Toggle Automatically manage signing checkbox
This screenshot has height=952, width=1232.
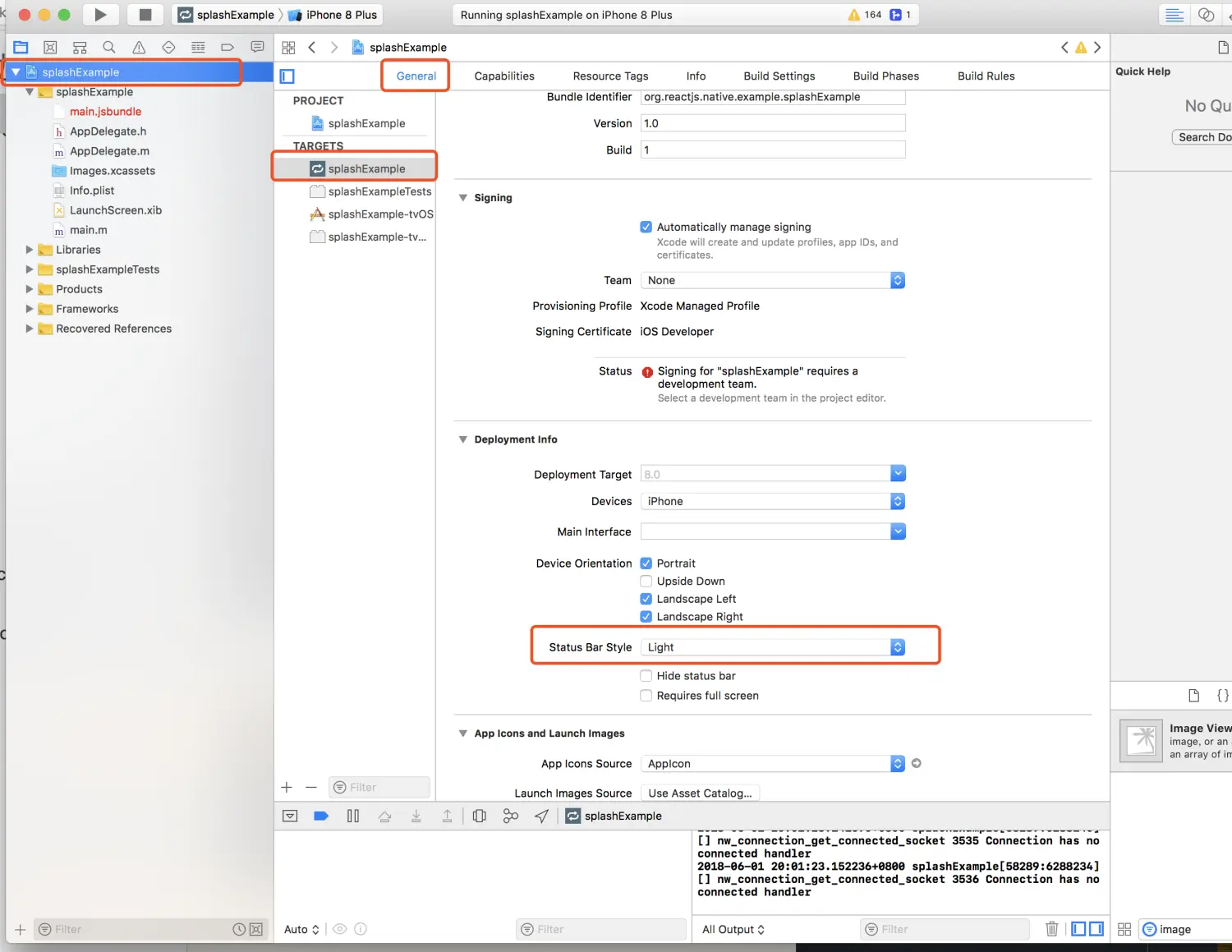(646, 227)
